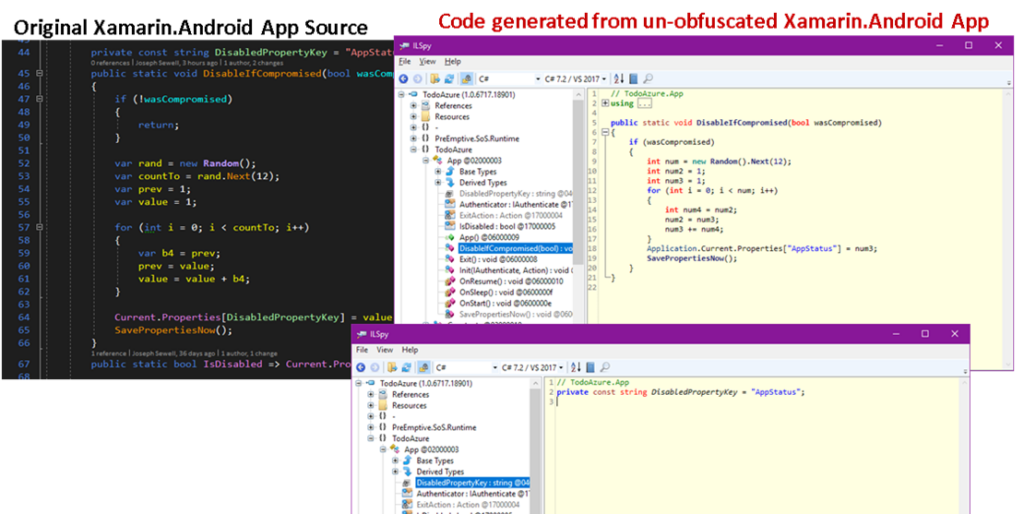
Task: Open Help menu in upper ILSpy window
Action: (x=453, y=61)
